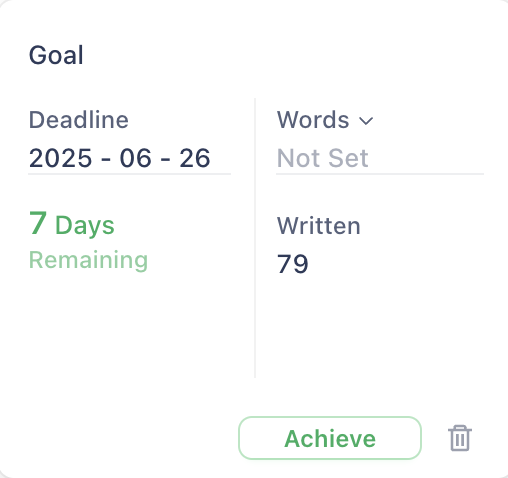Screen dimensions: 508x478
Task: Click the Not Set target field
Action: click(x=380, y=158)
